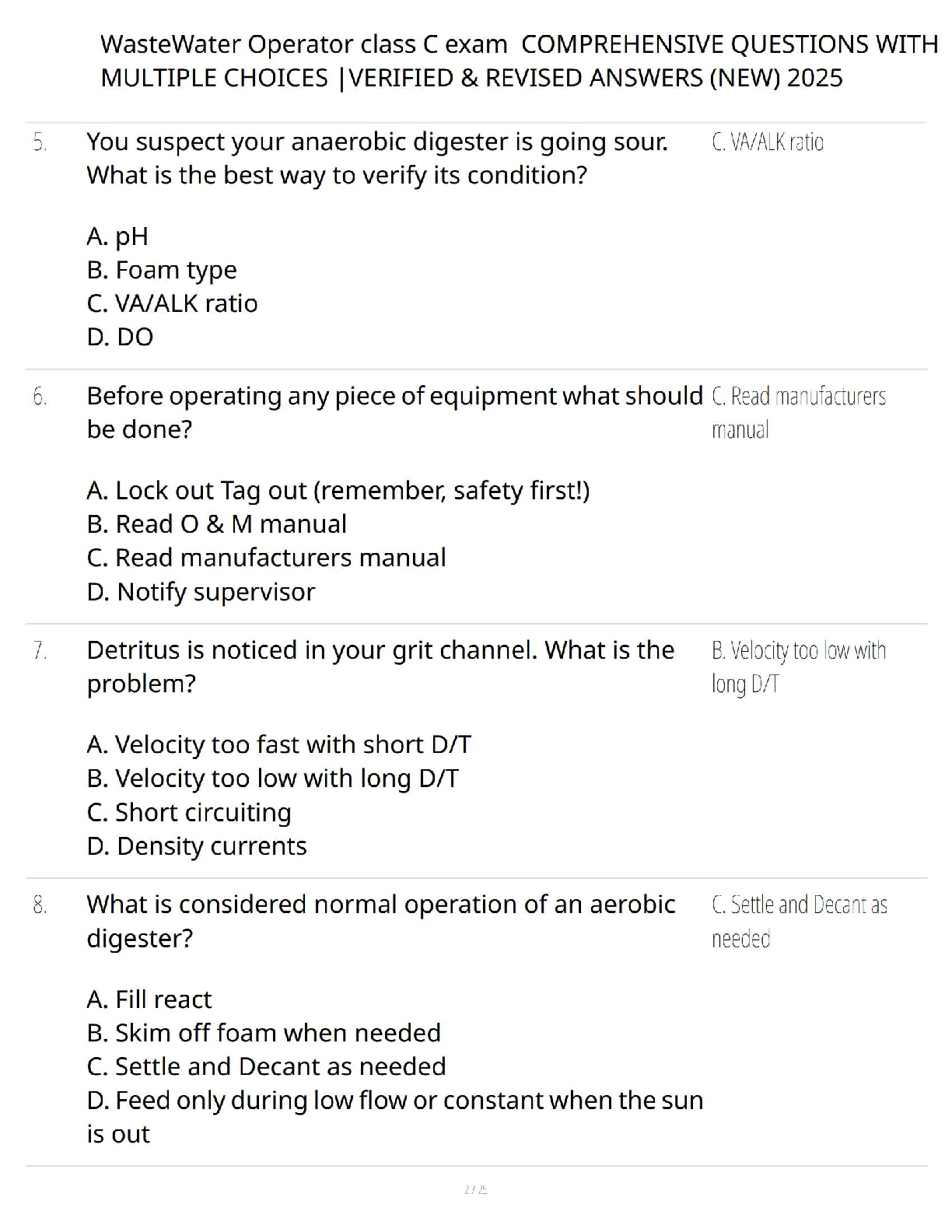
Task: Select 'C. Read manufacturers manual' option in list
Action: tap(267, 558)
